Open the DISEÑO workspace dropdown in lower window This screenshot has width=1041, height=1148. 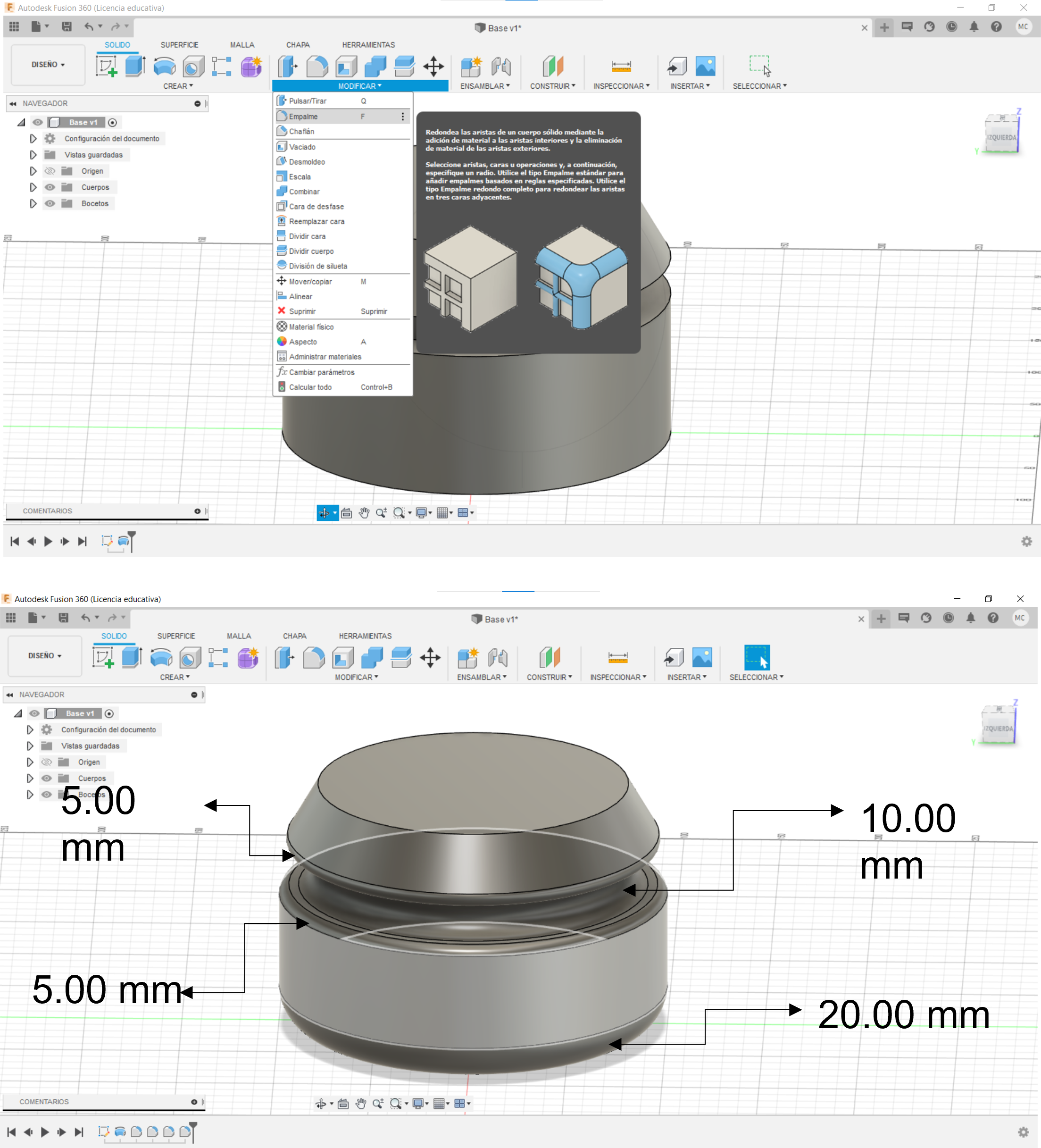44,655
